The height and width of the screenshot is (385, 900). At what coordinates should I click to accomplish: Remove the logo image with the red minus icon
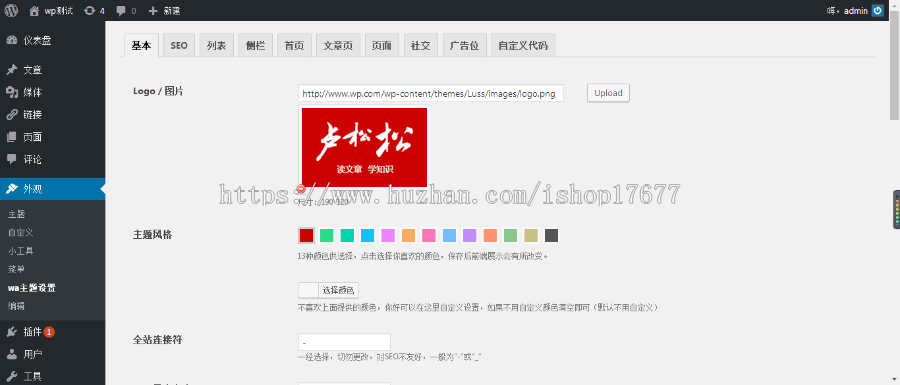coord(301,188)
